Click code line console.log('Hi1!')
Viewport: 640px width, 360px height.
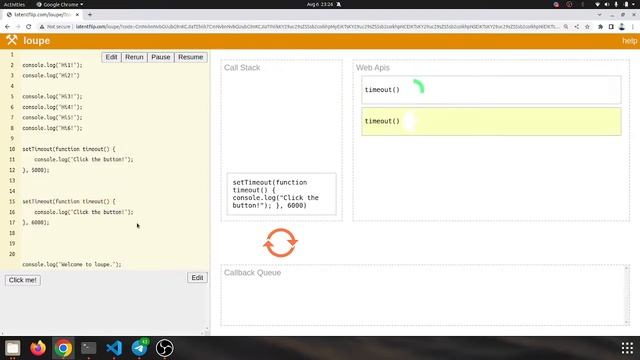(52, 65)
